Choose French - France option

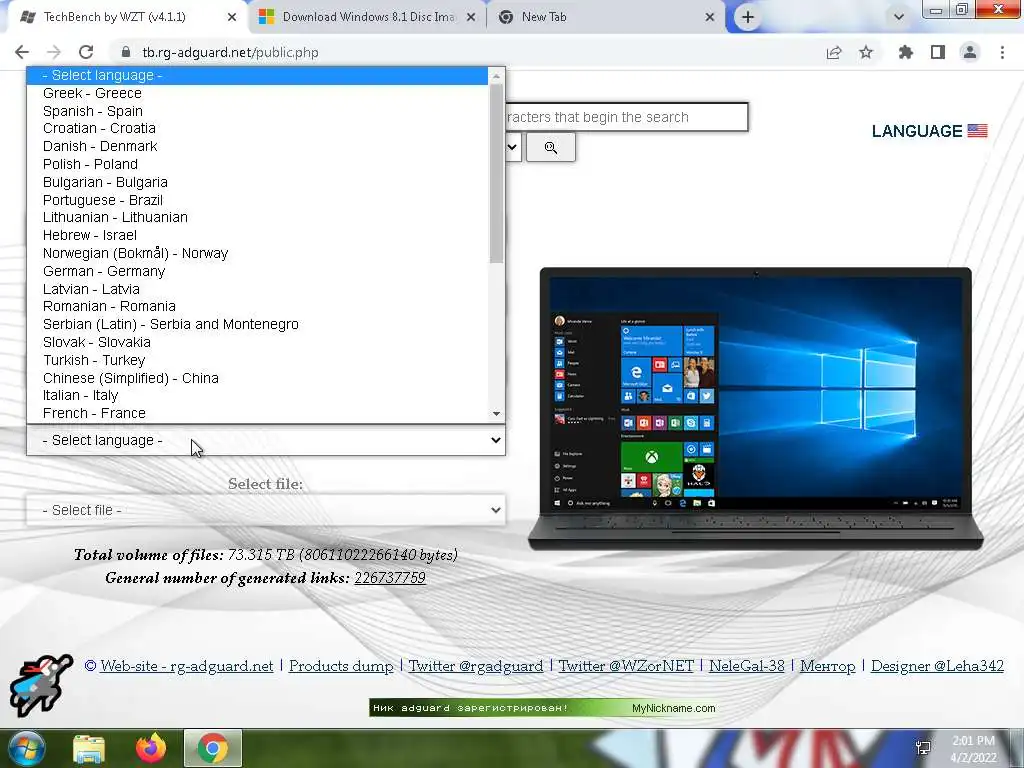257,413
